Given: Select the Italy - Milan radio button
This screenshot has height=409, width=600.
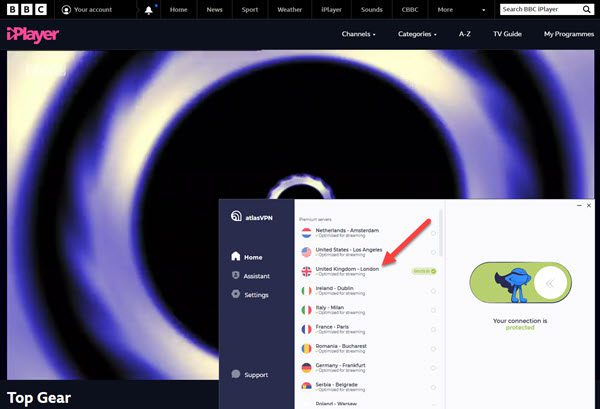Looking at the screenshot, I should point(433,310).
